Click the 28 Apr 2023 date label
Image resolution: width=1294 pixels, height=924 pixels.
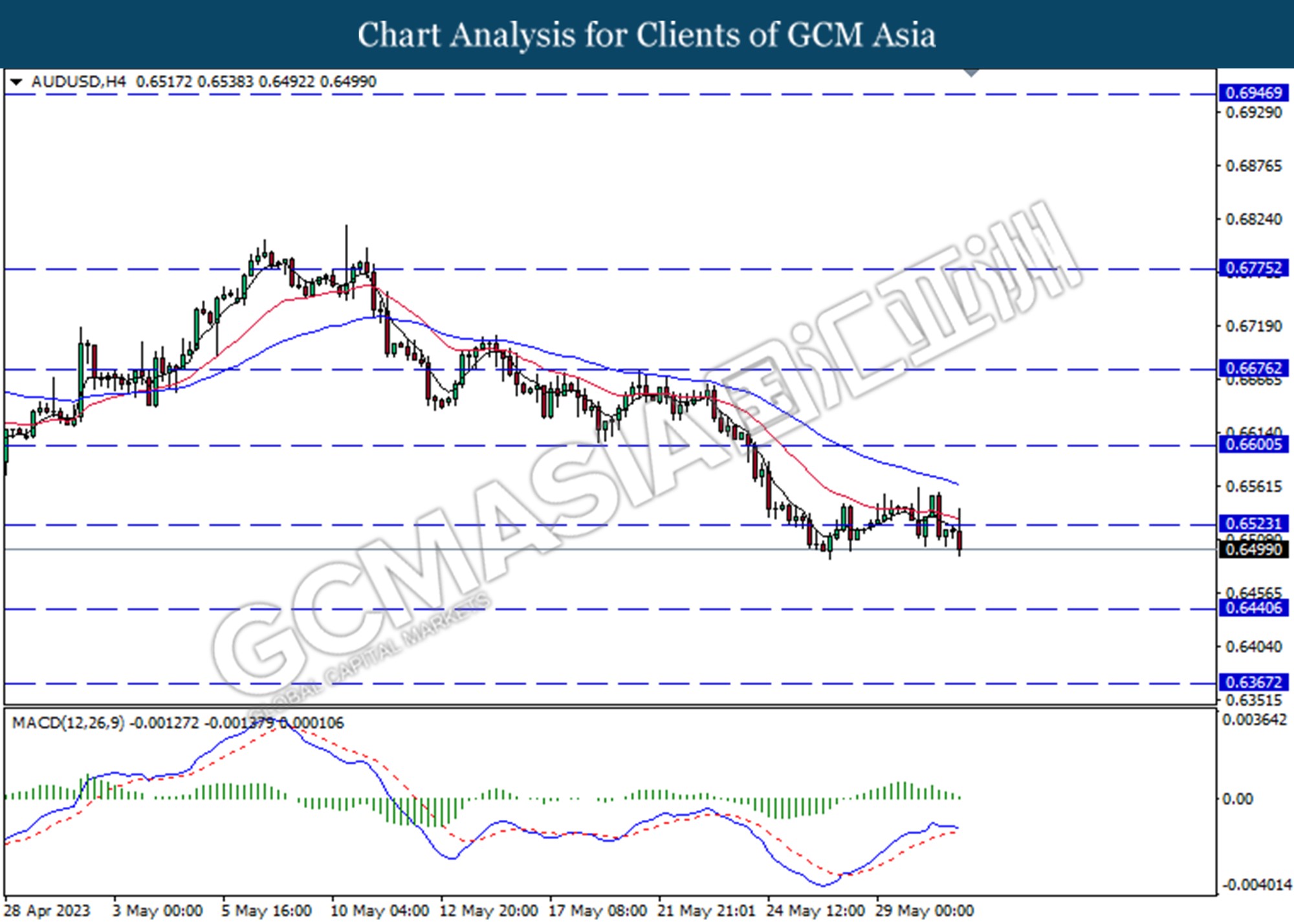47,910
